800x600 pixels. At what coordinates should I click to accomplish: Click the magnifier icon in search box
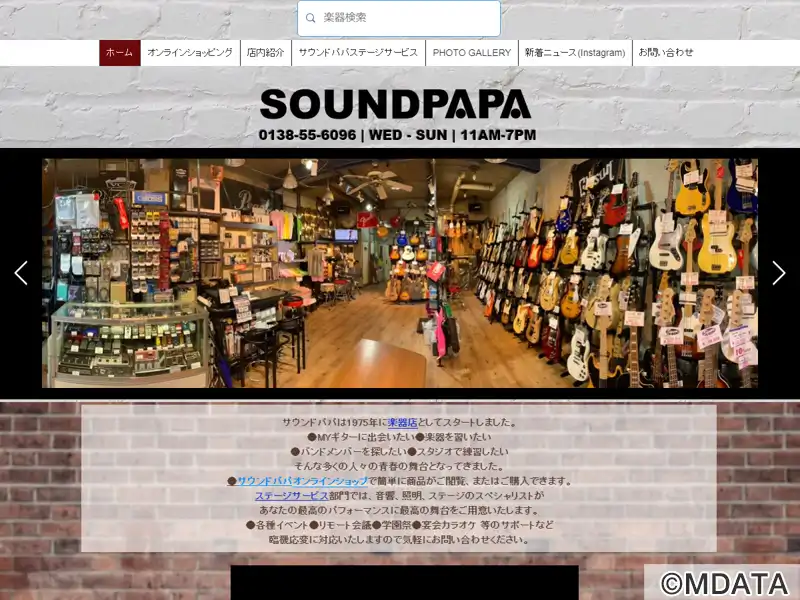(x=310, y=18)
